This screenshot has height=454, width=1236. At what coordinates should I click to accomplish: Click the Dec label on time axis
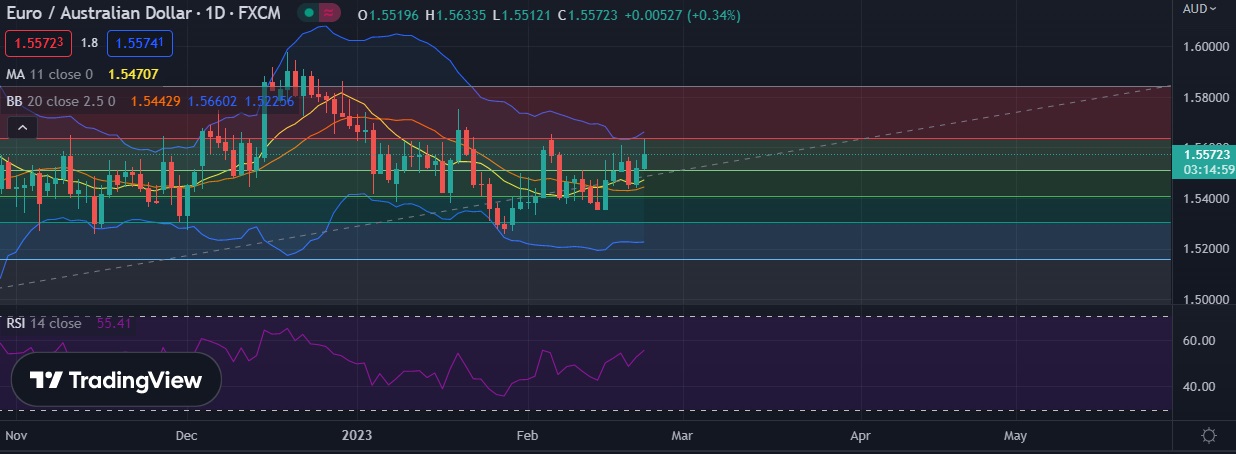tap(185, 436)
